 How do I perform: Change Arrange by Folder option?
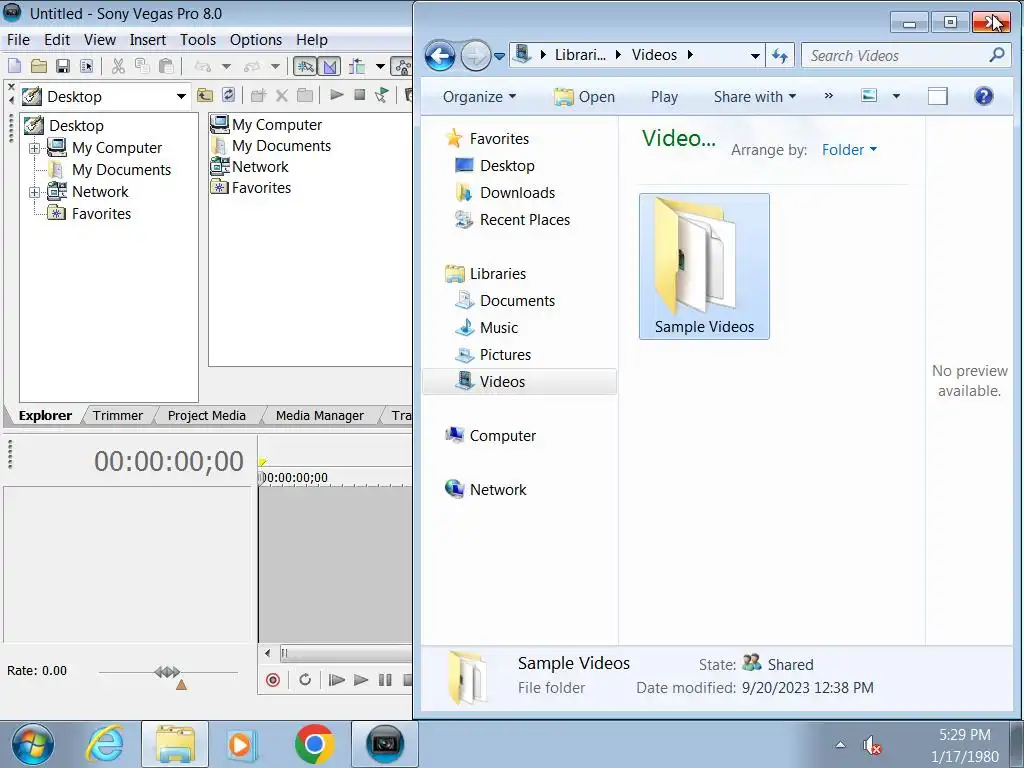(849, 150)
